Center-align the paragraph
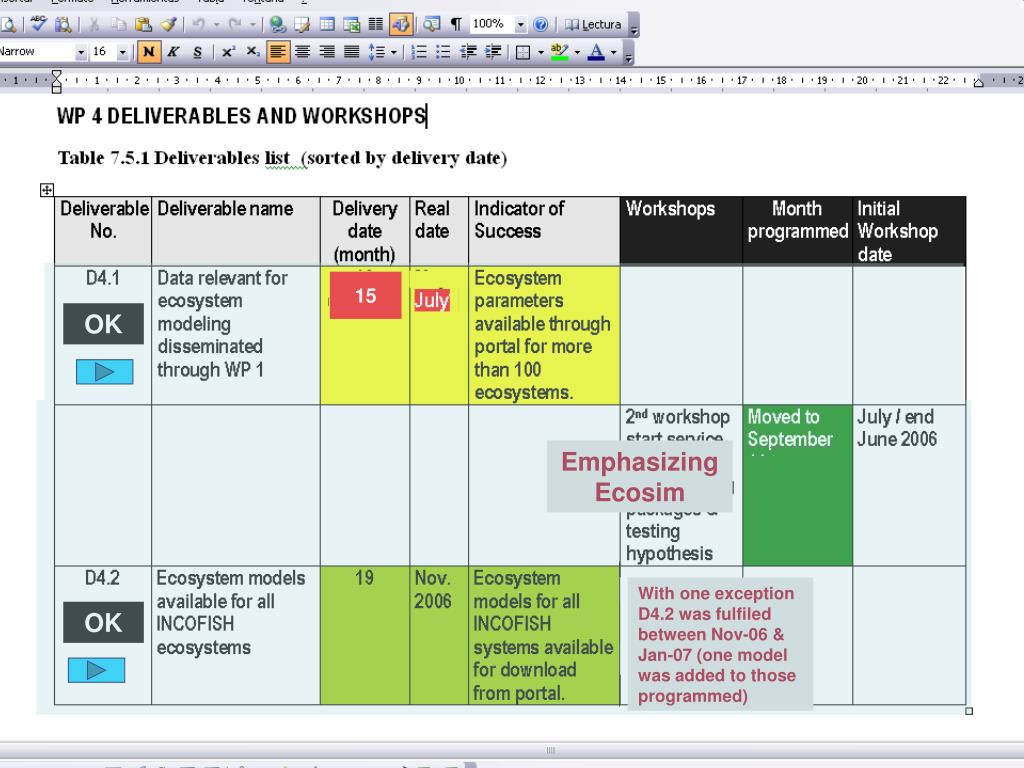This screenshot has width=1024, height=768. (x=302, y=52)
